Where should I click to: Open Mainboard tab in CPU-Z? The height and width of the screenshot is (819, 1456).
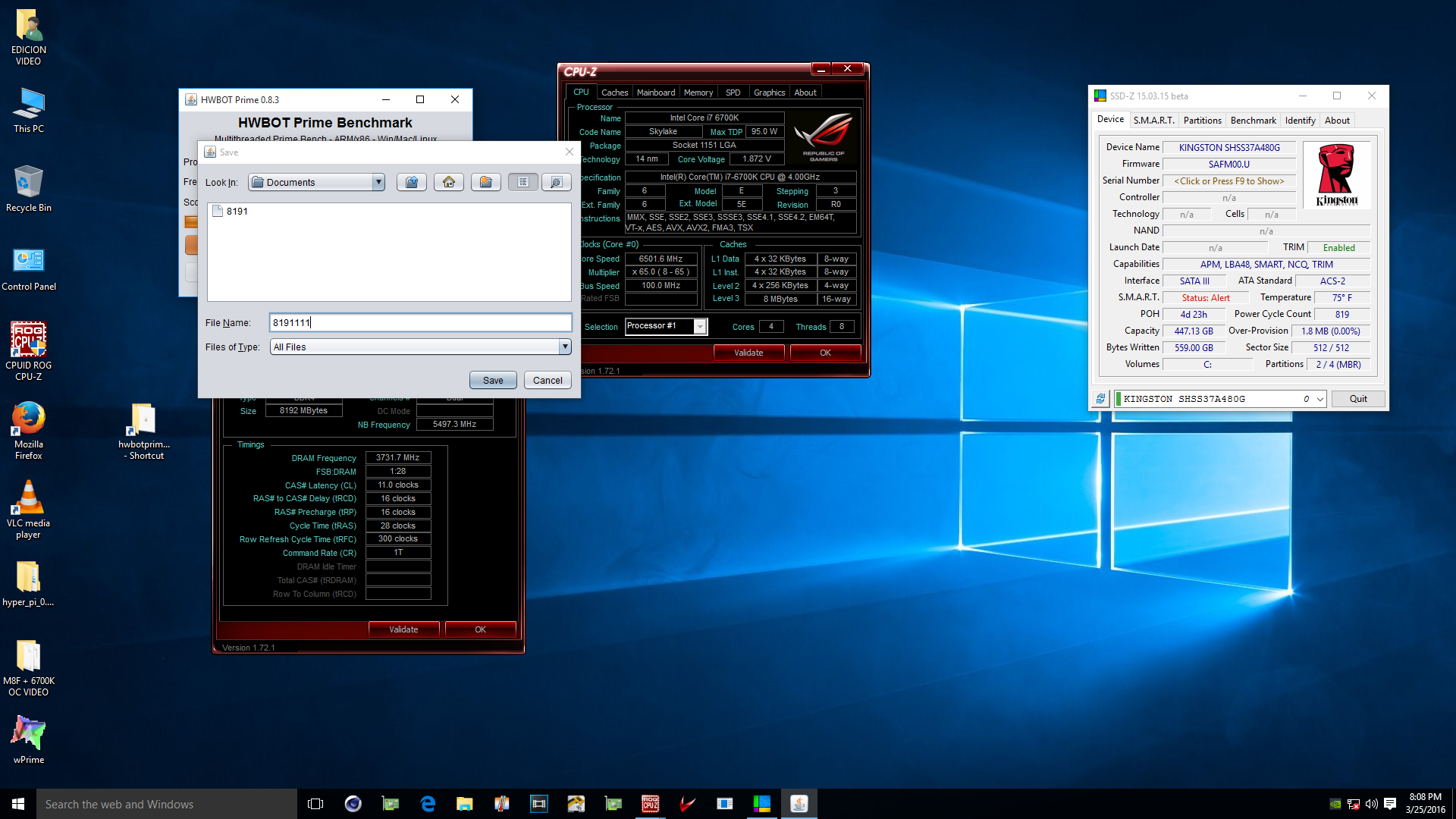656,93
